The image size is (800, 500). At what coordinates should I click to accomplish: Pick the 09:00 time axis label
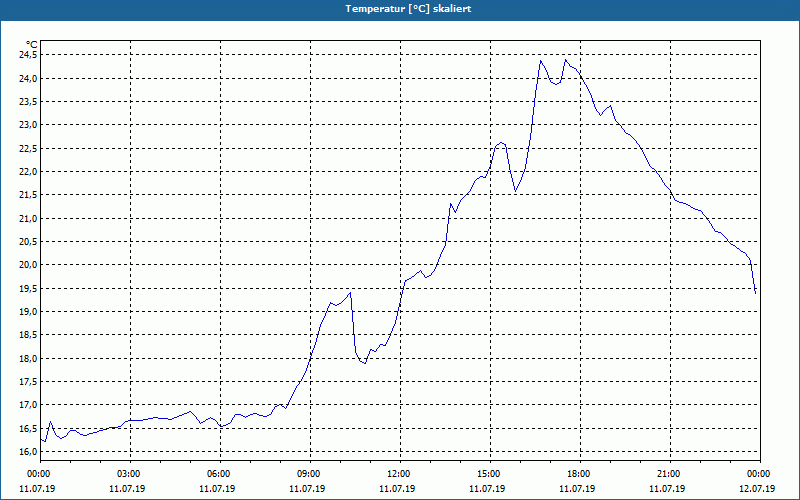(308, 474)
